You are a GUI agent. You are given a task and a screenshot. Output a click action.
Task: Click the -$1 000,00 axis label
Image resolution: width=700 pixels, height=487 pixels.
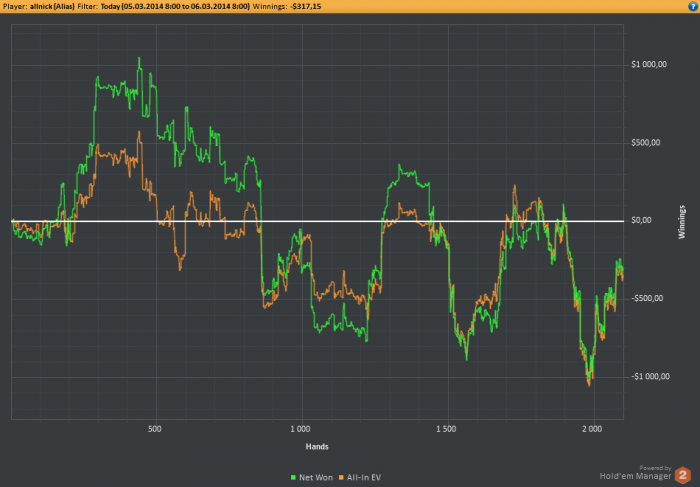[x=650, y=377]
